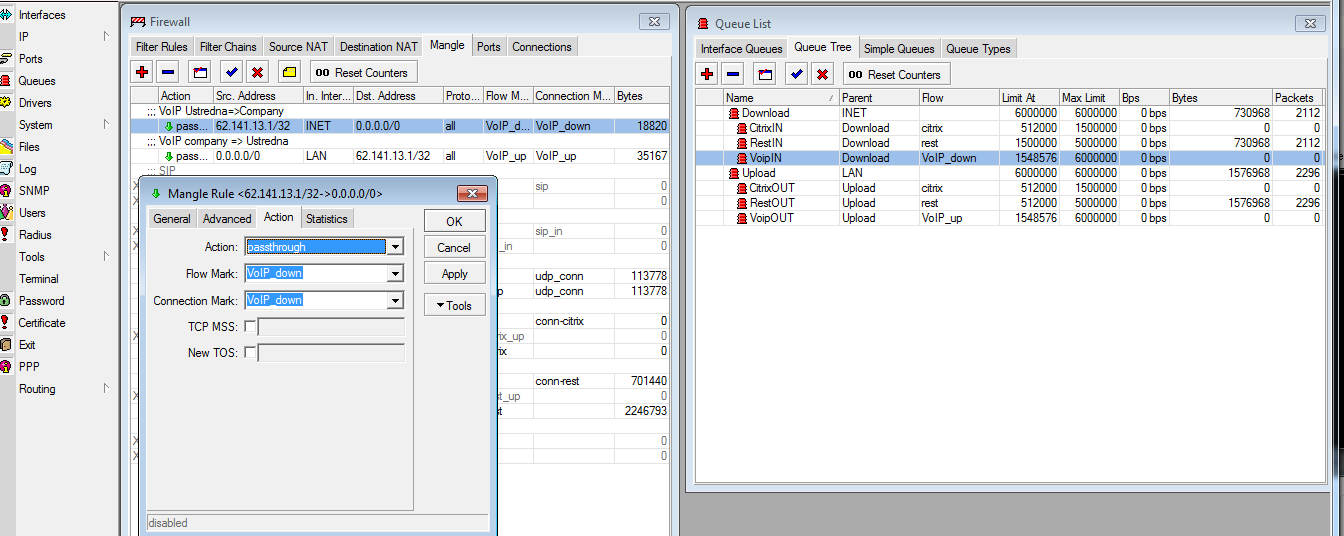Image resolution: width=1344 pixels, height=536 pixels.
Task: Click the yellow filter icon in Firewall toolbar
Action: click(x=289, y=72)
